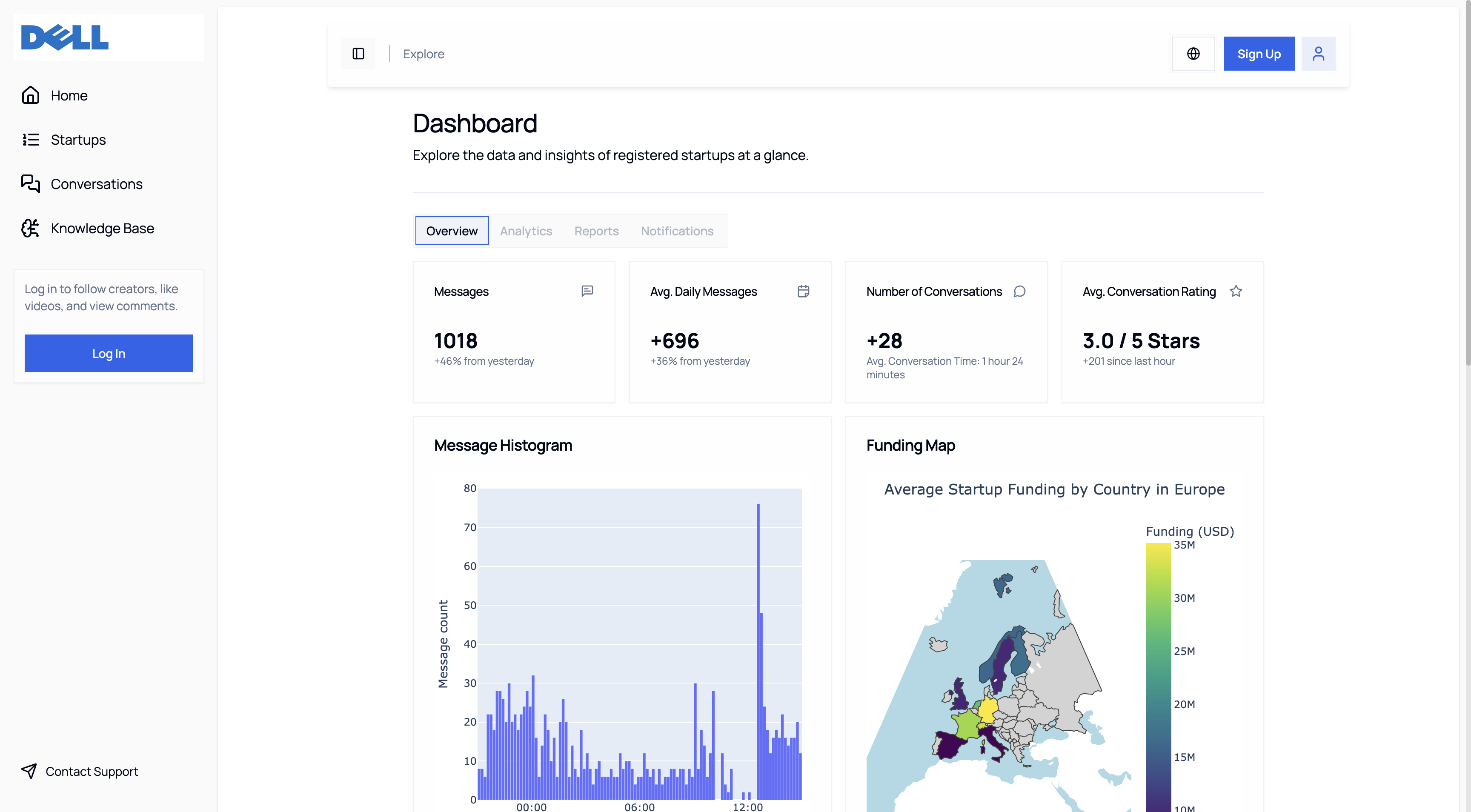1471x812 pixels.
Task: Switch to the Analytics tab
Action: 526,231
